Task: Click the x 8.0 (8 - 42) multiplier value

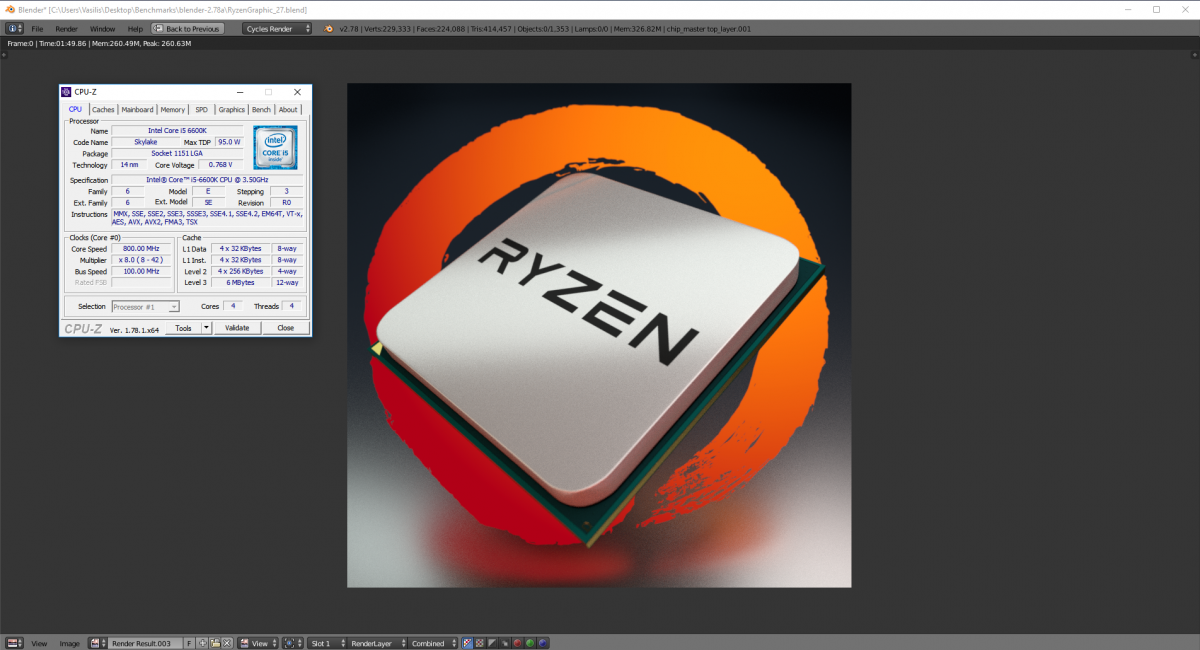Action: [x=141, y=260]
